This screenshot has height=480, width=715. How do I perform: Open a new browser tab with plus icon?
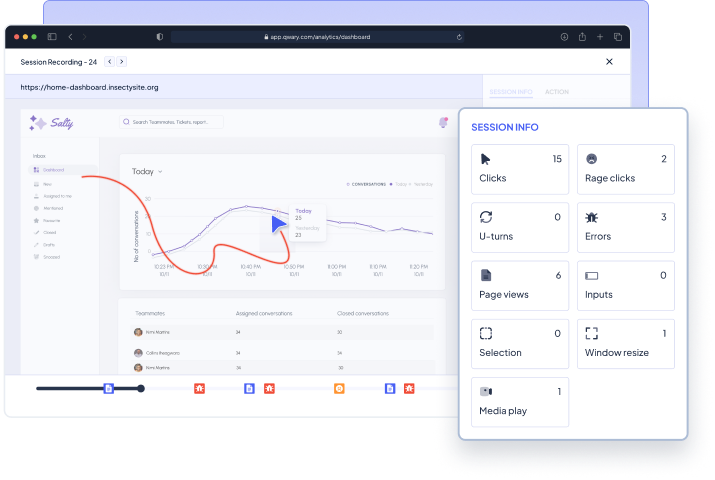(x=600, y=36)
